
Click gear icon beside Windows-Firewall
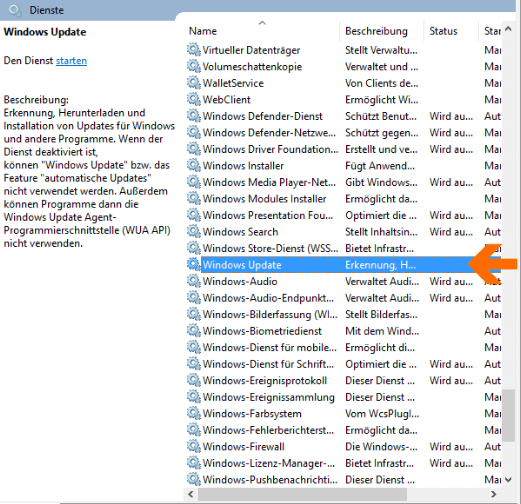tap(193, 446)
